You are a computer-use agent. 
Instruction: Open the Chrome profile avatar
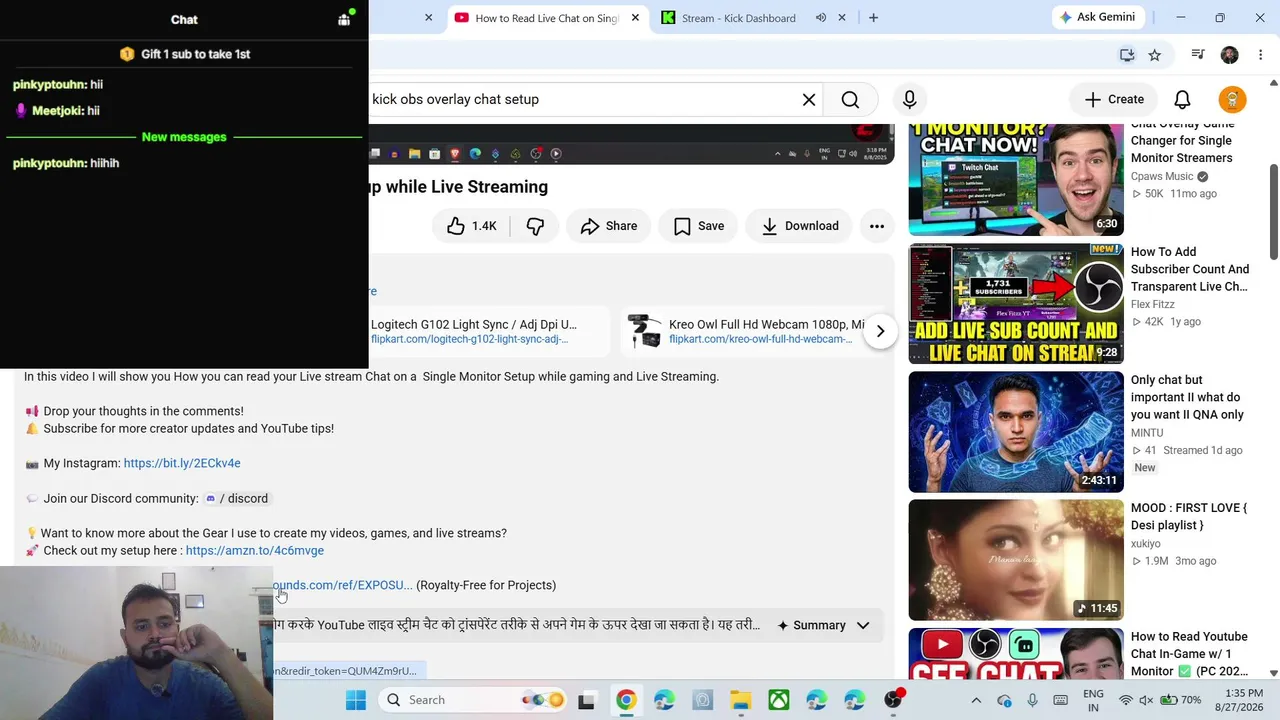(1230, 55)
